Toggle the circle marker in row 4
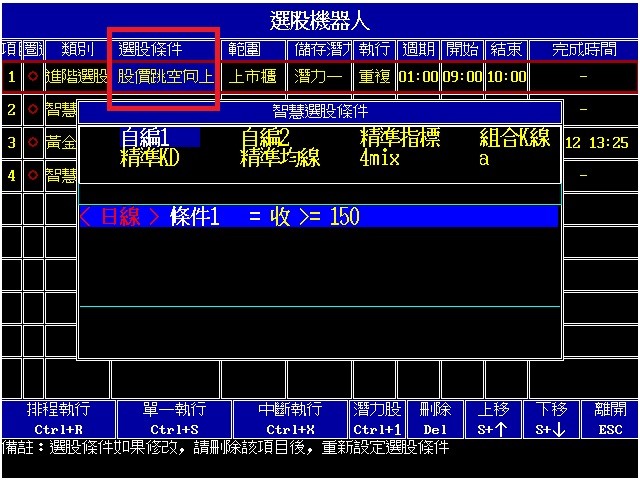 [x=33, y=176]
